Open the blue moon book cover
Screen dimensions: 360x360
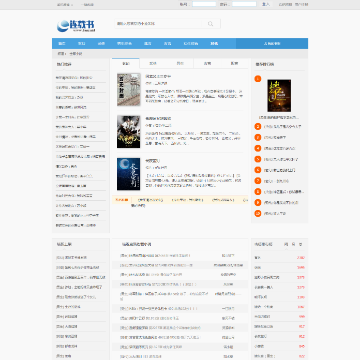(x=129, y=174)
